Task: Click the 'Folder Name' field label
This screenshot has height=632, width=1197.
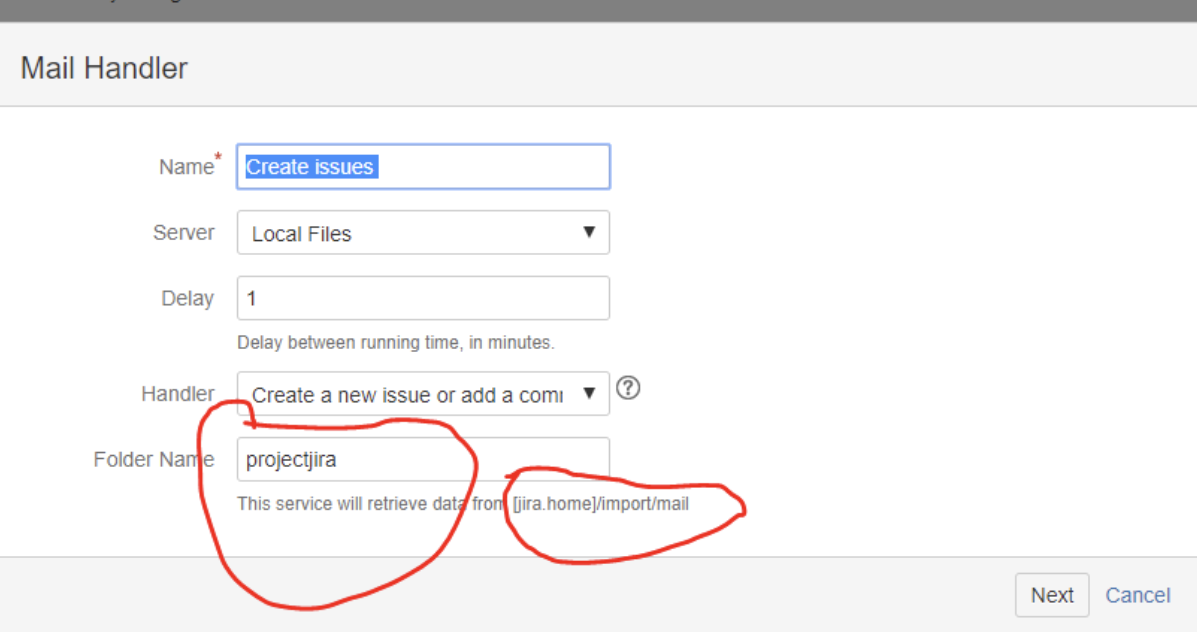Action: 153,460
